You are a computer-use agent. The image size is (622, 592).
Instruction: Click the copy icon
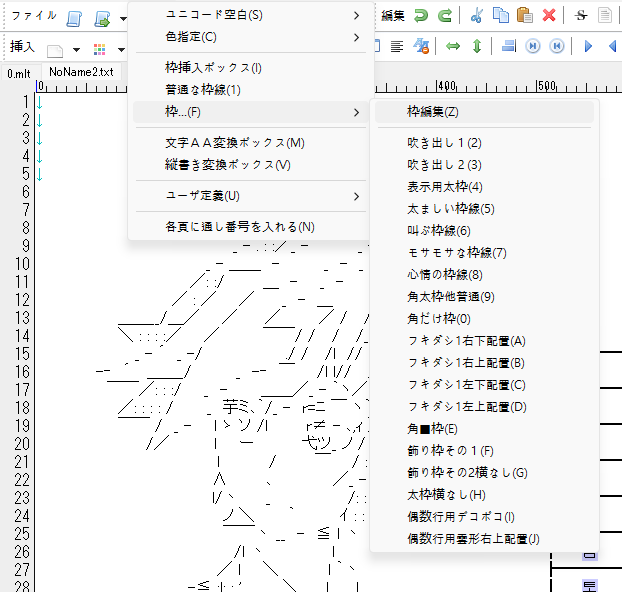501,15
